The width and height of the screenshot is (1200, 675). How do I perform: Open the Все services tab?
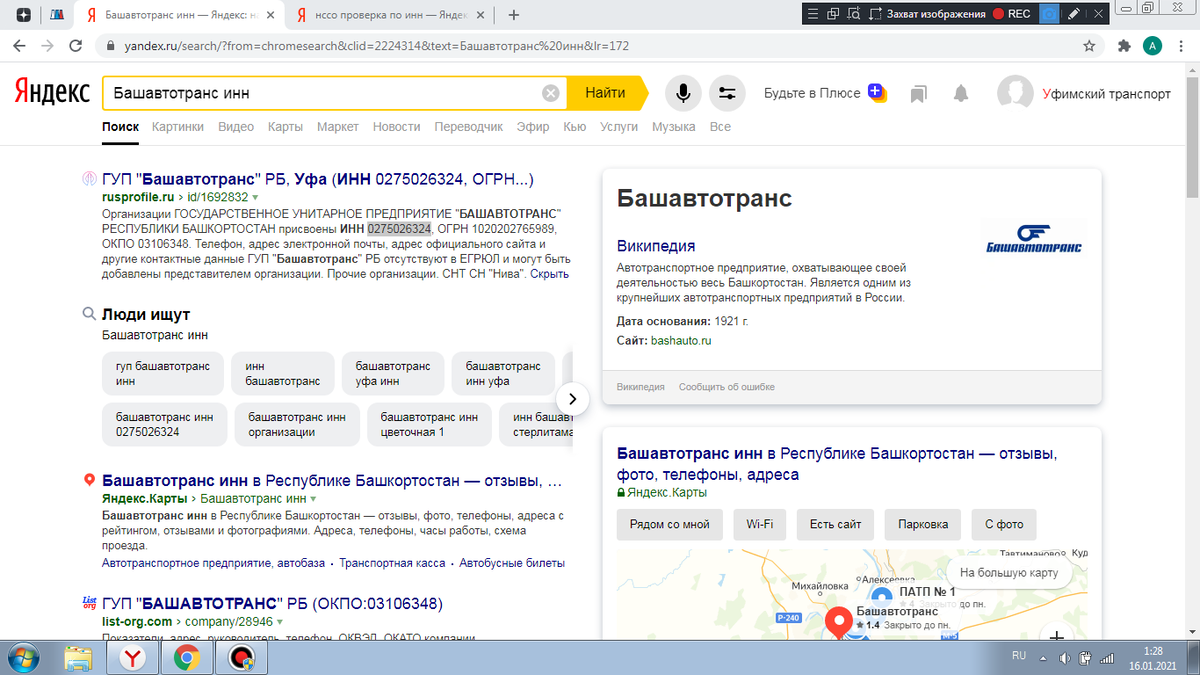click(720, 127)
